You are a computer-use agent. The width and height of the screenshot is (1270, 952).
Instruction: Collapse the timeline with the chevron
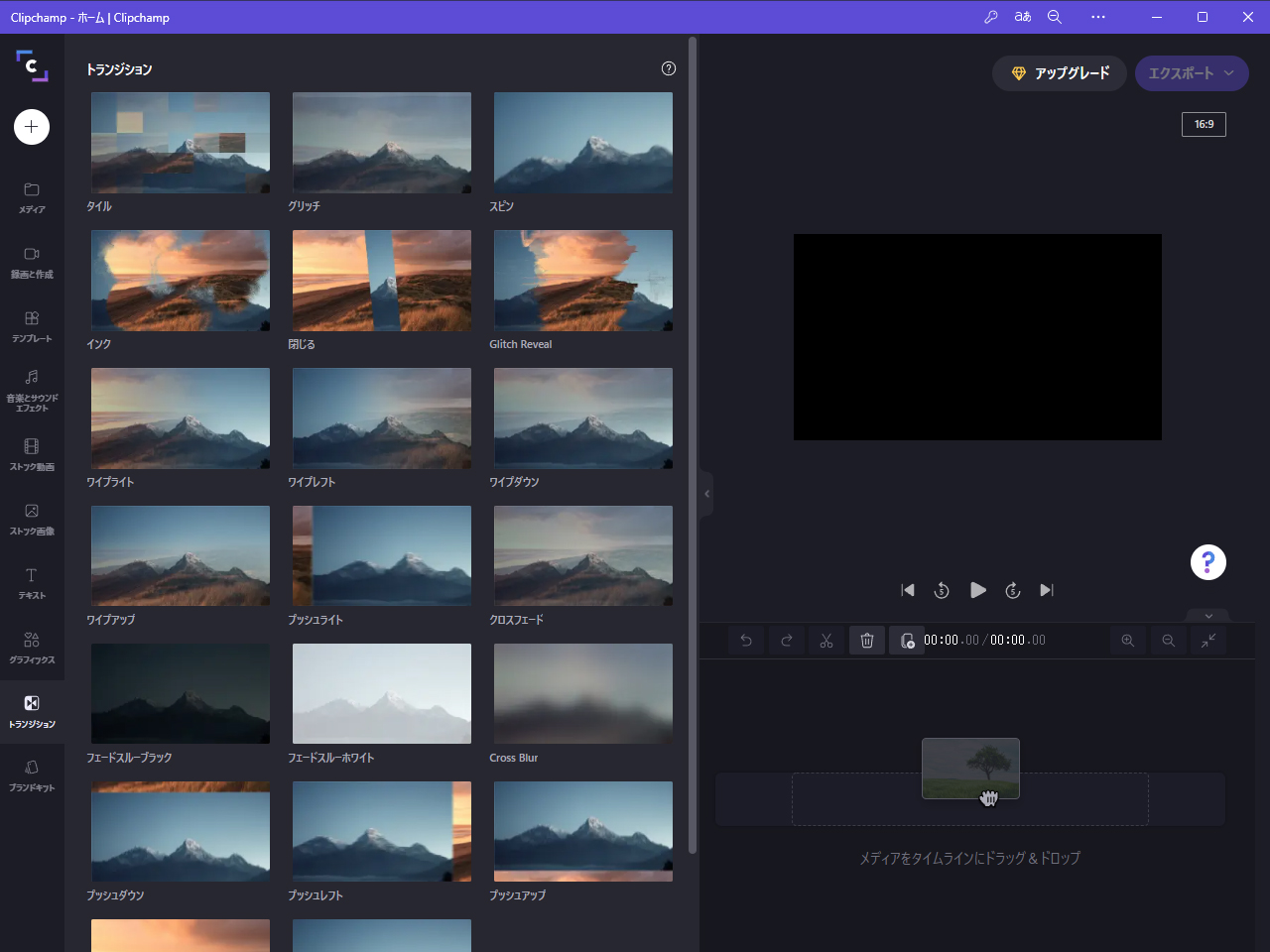coord(1208,616)
